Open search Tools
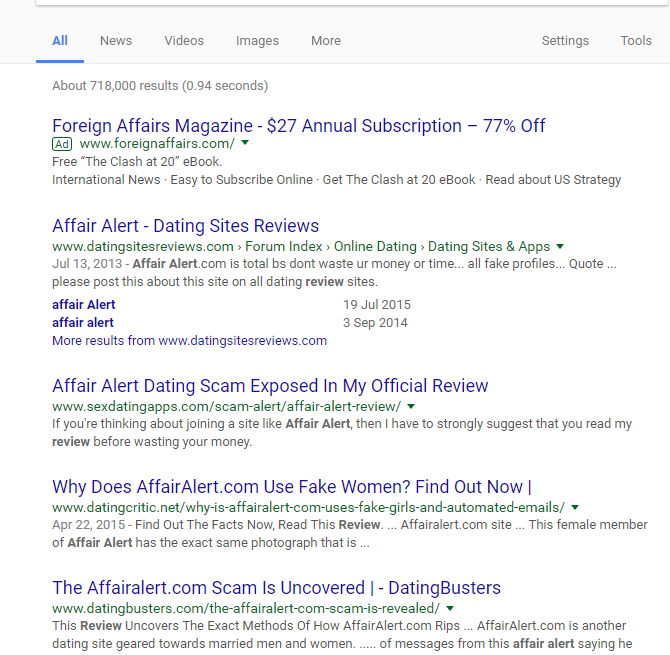This screenshot has width=670, height=655. (x=636, y=41)
